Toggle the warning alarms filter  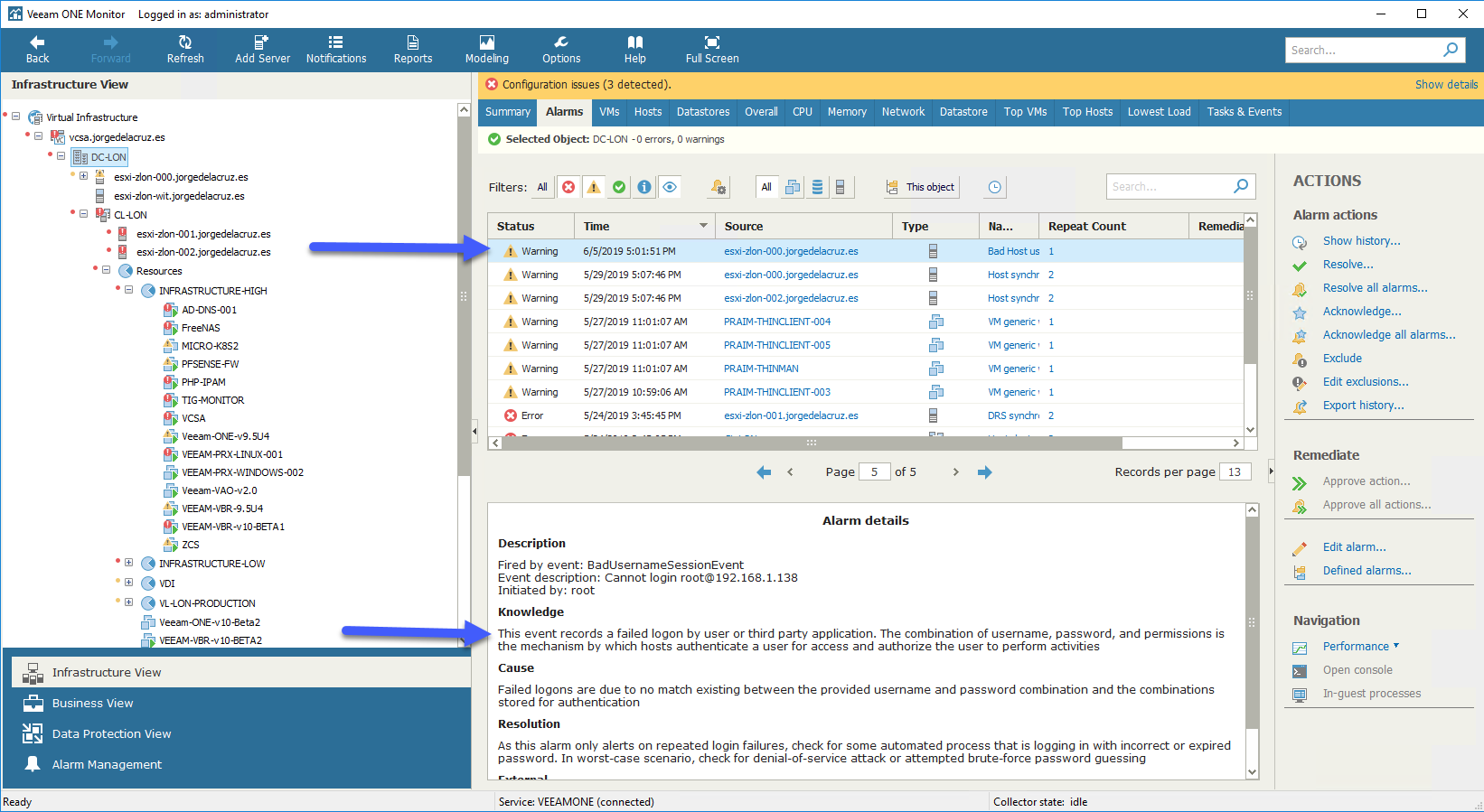pyautogui.click(x=594, y=187)
